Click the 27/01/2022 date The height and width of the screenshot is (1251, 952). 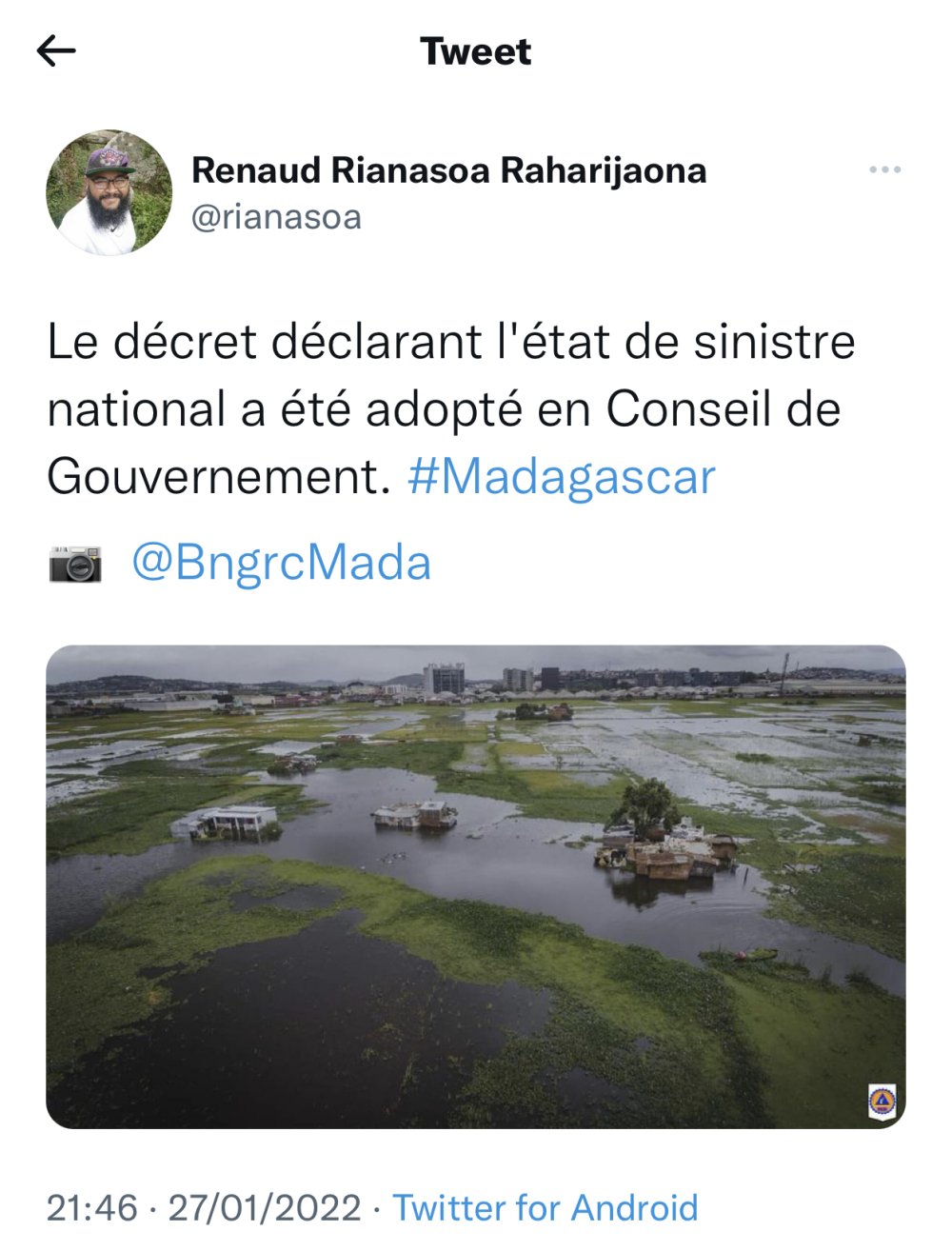point(265,1208)
